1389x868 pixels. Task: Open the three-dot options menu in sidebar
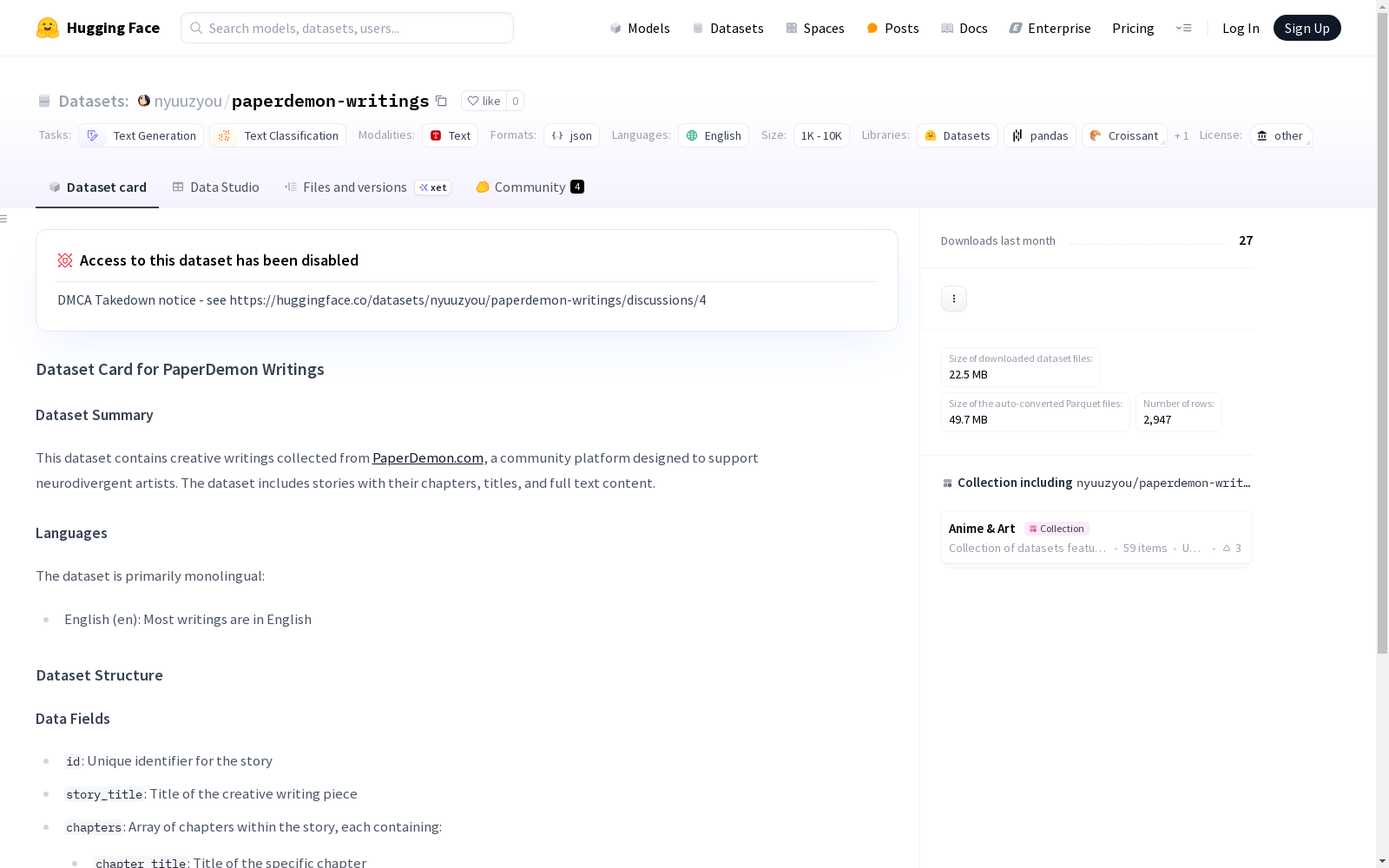point(954,299)
